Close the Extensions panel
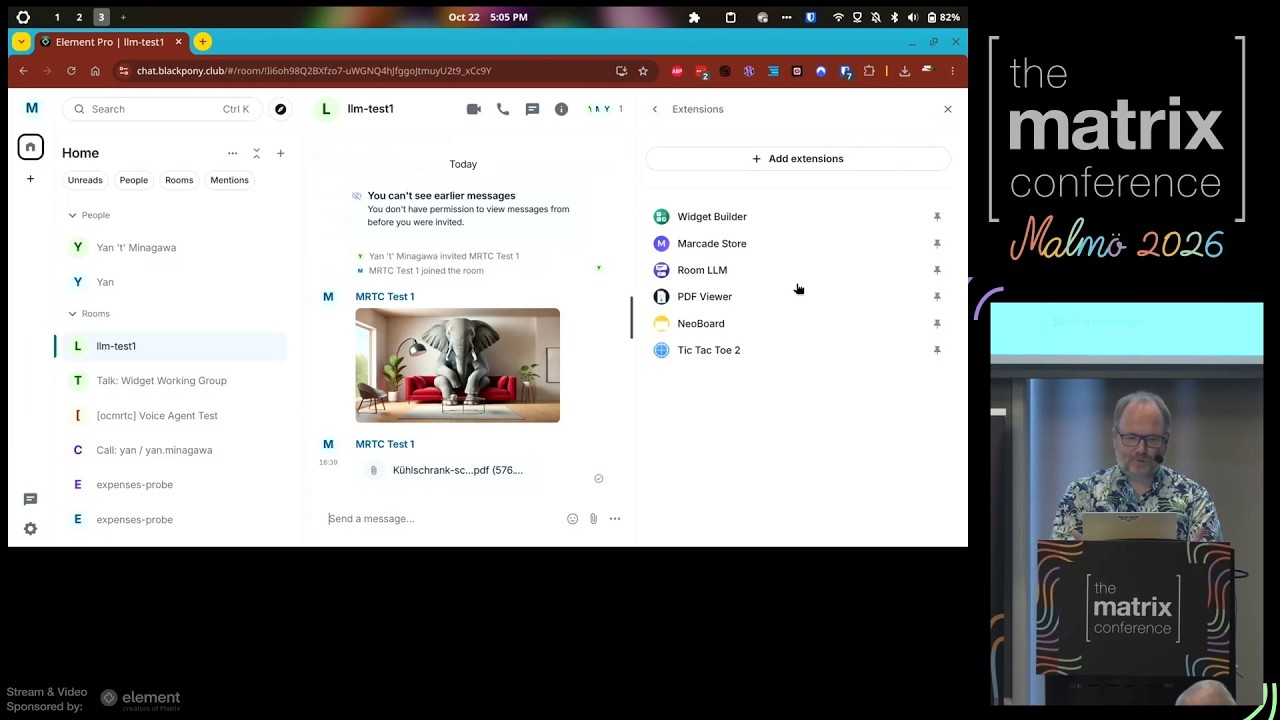Image resolution: width=1280 pixels, height=720 pixels. tap(948, 109)
